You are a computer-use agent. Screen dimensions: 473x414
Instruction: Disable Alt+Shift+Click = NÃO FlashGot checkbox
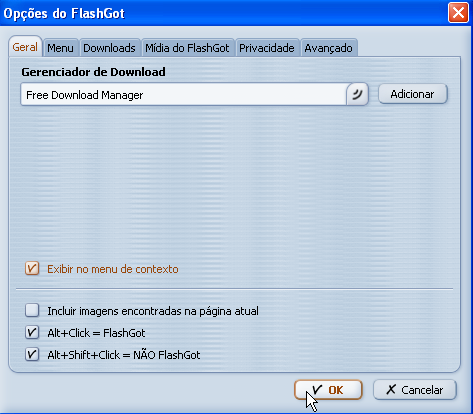32,354
